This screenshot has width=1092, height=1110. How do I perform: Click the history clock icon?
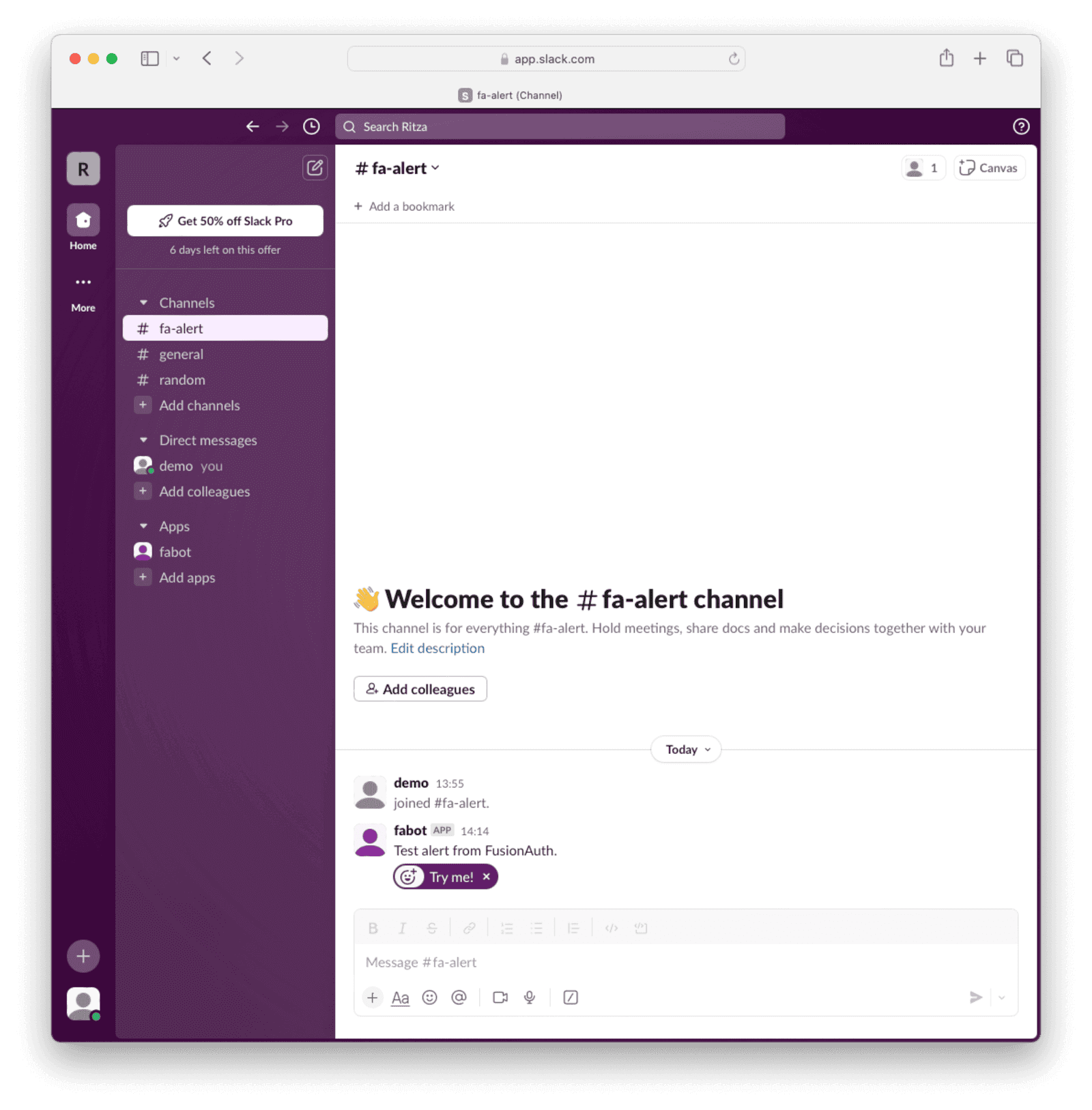(311, 126)
